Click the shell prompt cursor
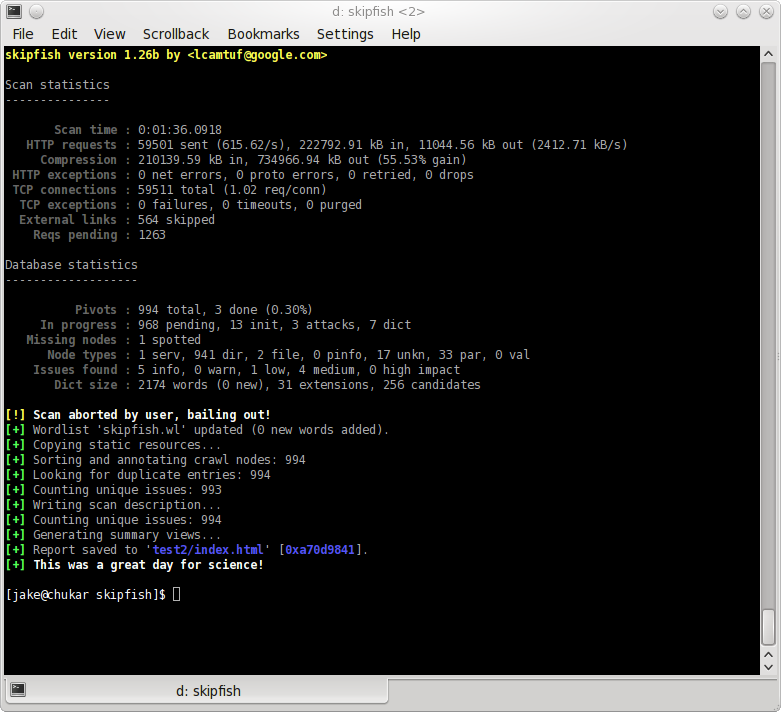This screenshot has width=781, height=712. 177,595
